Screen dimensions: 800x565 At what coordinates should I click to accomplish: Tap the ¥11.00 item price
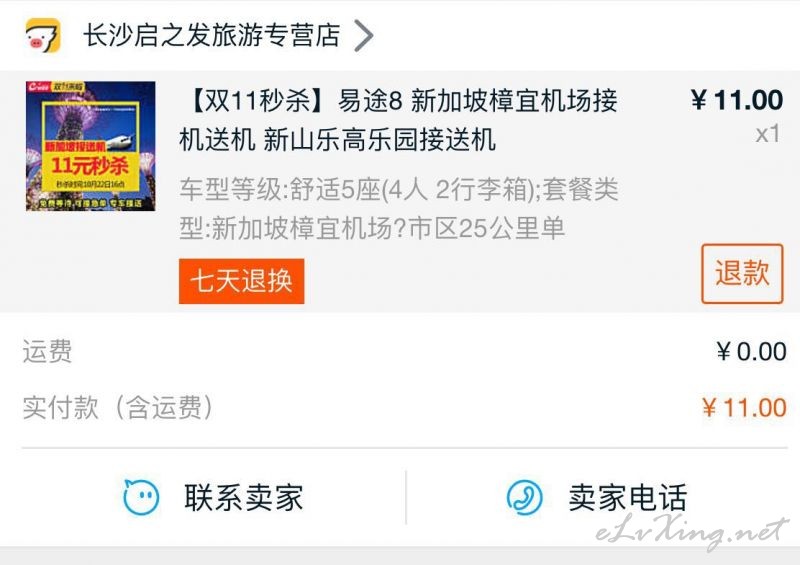[x=737, y=100]
